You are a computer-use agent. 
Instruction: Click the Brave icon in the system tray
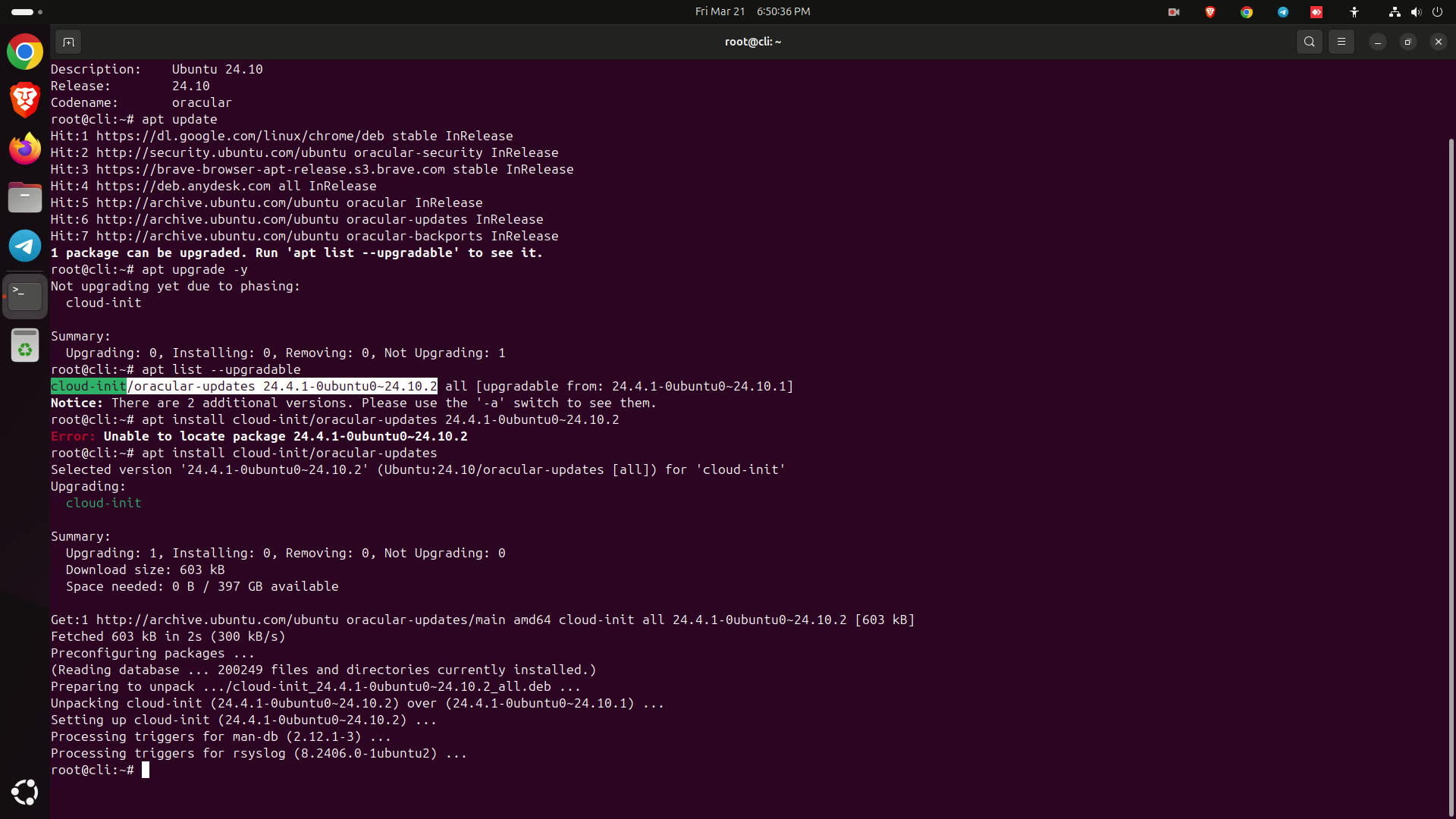1210,12
